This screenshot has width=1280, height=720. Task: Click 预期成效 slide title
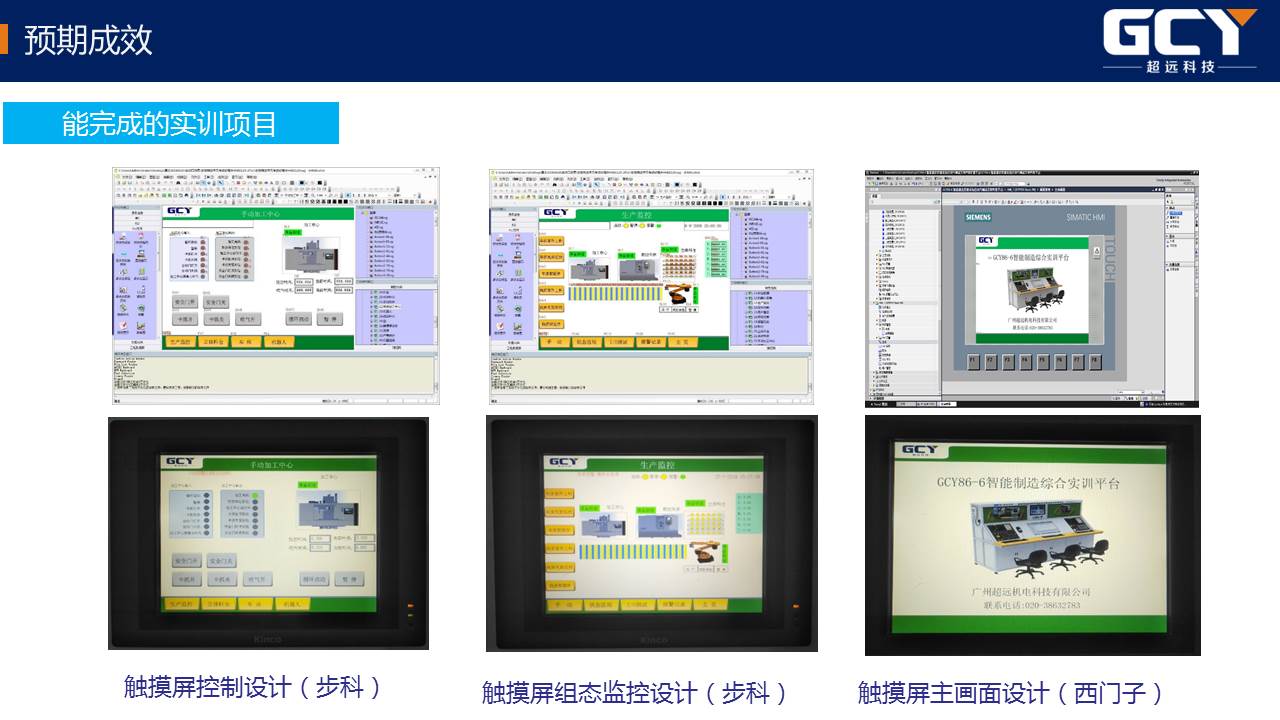(x=88, y=40)
